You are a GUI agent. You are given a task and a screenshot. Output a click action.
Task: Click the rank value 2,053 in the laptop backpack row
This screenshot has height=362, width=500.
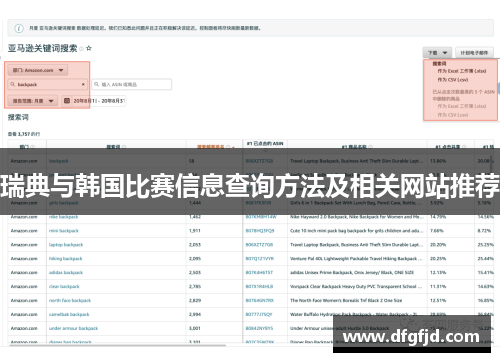pos(195,245)
